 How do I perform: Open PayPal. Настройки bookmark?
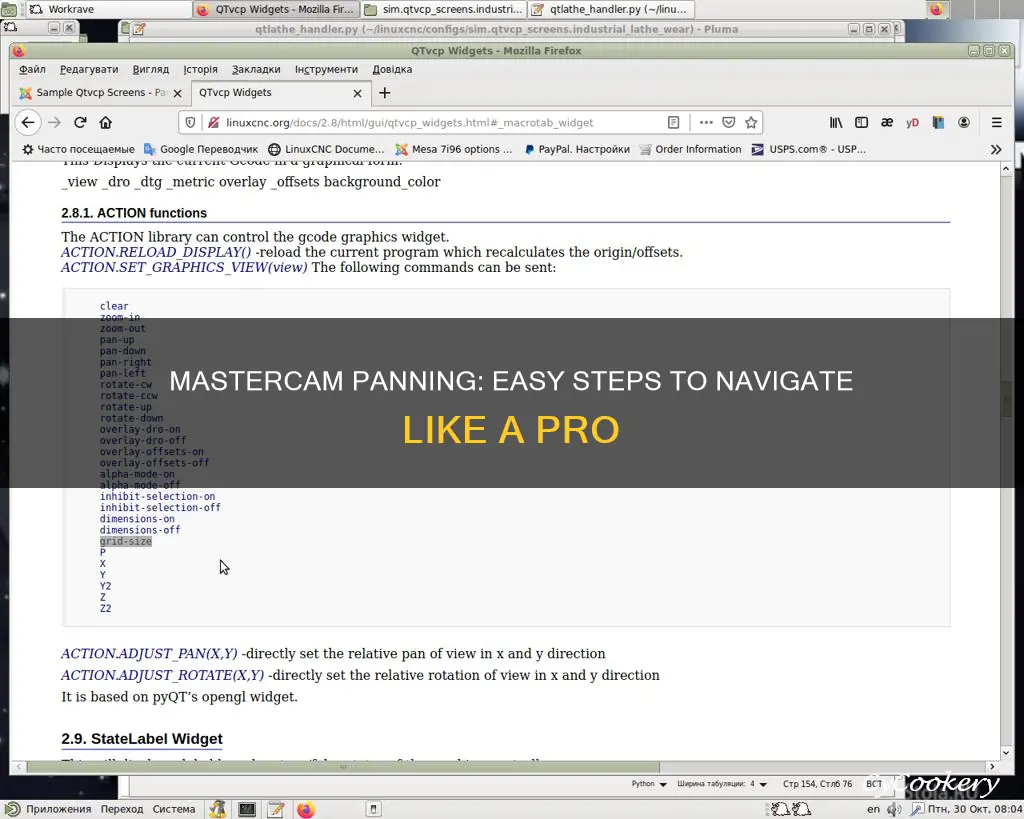(577, 150)
